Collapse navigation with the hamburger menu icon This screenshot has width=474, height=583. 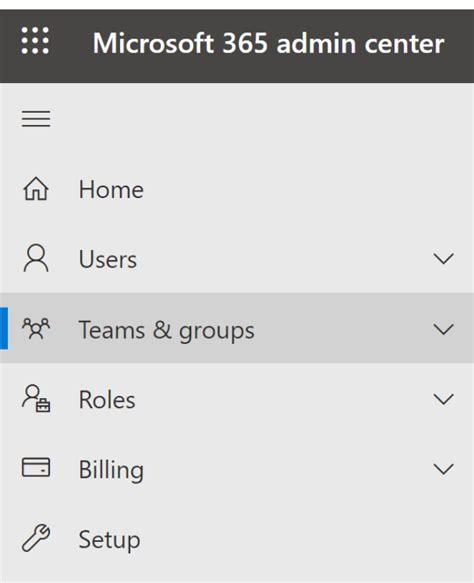point(36,119)
